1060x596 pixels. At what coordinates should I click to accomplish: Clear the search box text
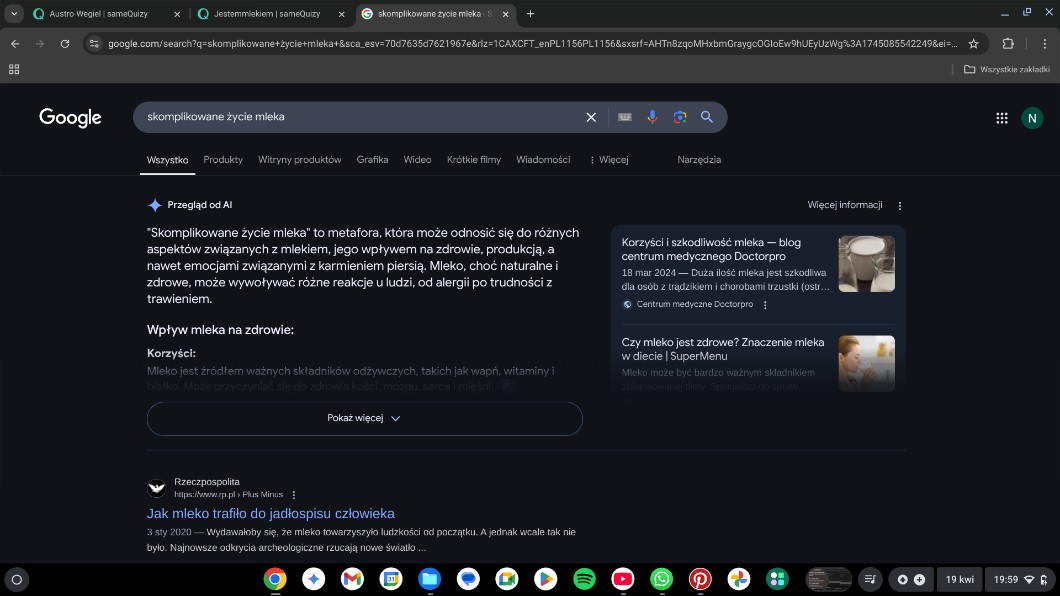click(591, 117)
